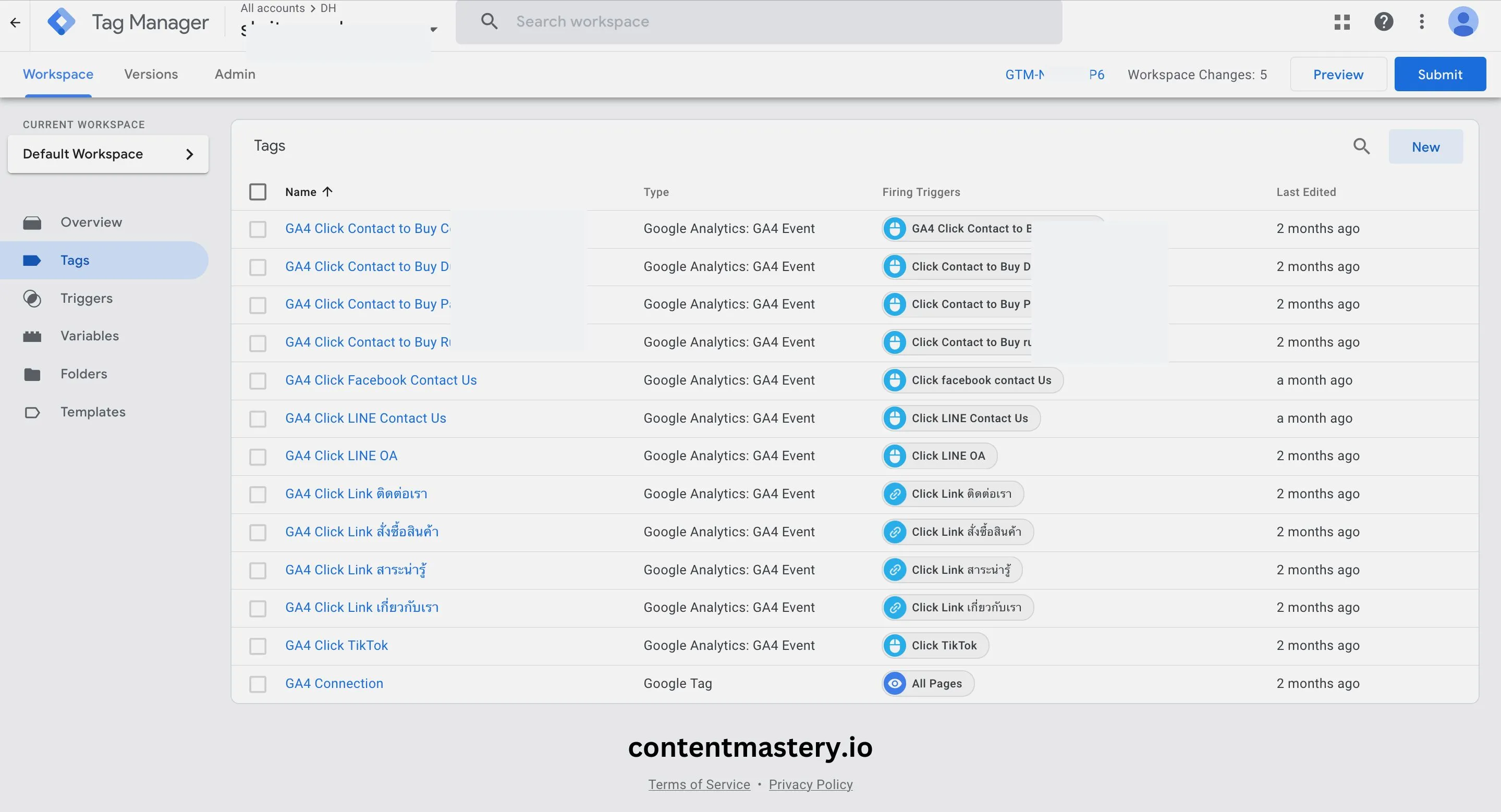Switch to the Workspace tab
This screenshot has height=812, width=1501.
58,74
